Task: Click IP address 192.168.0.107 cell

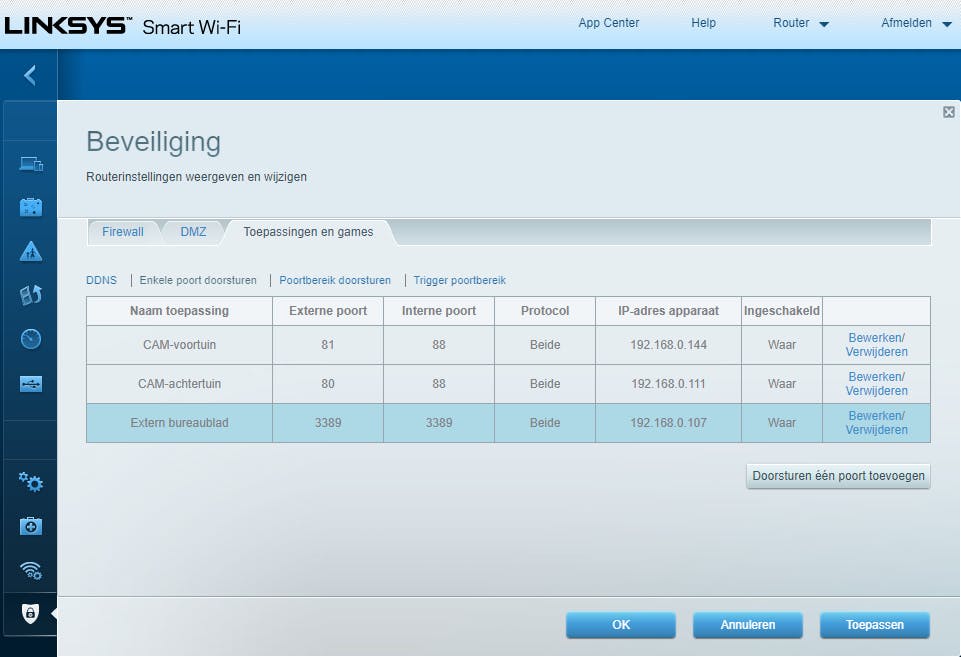Action: [x=668, y=423]
